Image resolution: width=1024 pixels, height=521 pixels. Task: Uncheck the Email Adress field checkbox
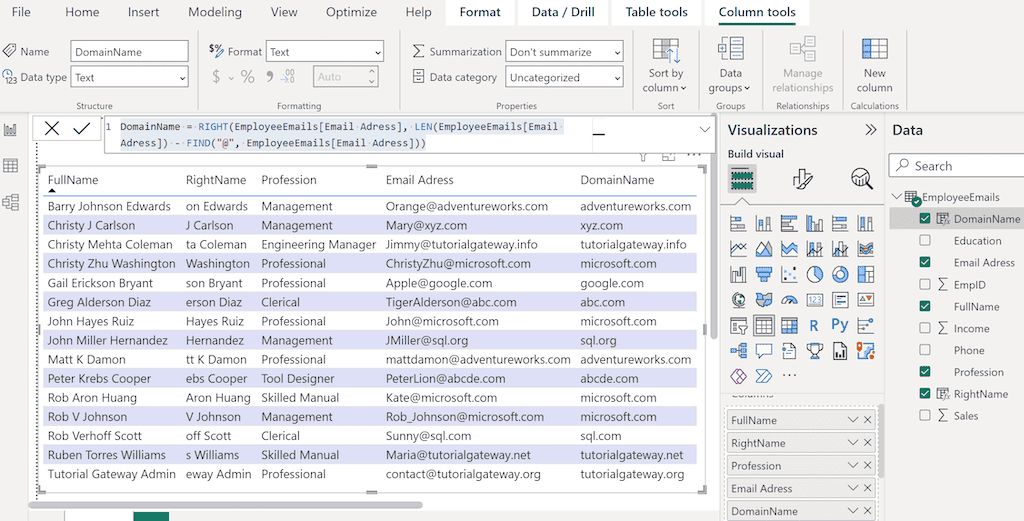[925, 262]
